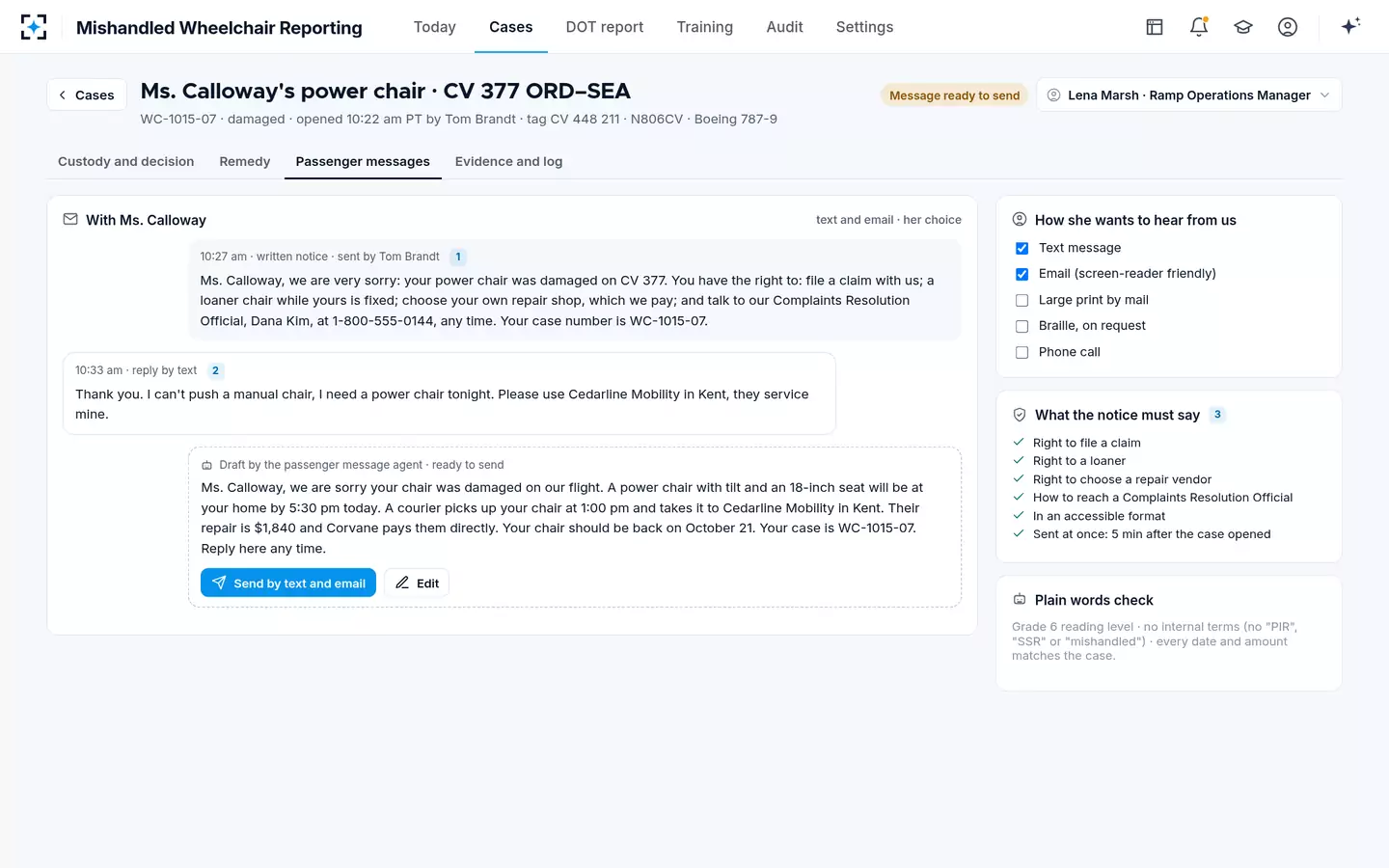Viewport: 1389px width, 868px height.
Task: Enable Braille, on request
Action: click(x=1022, y=326)
